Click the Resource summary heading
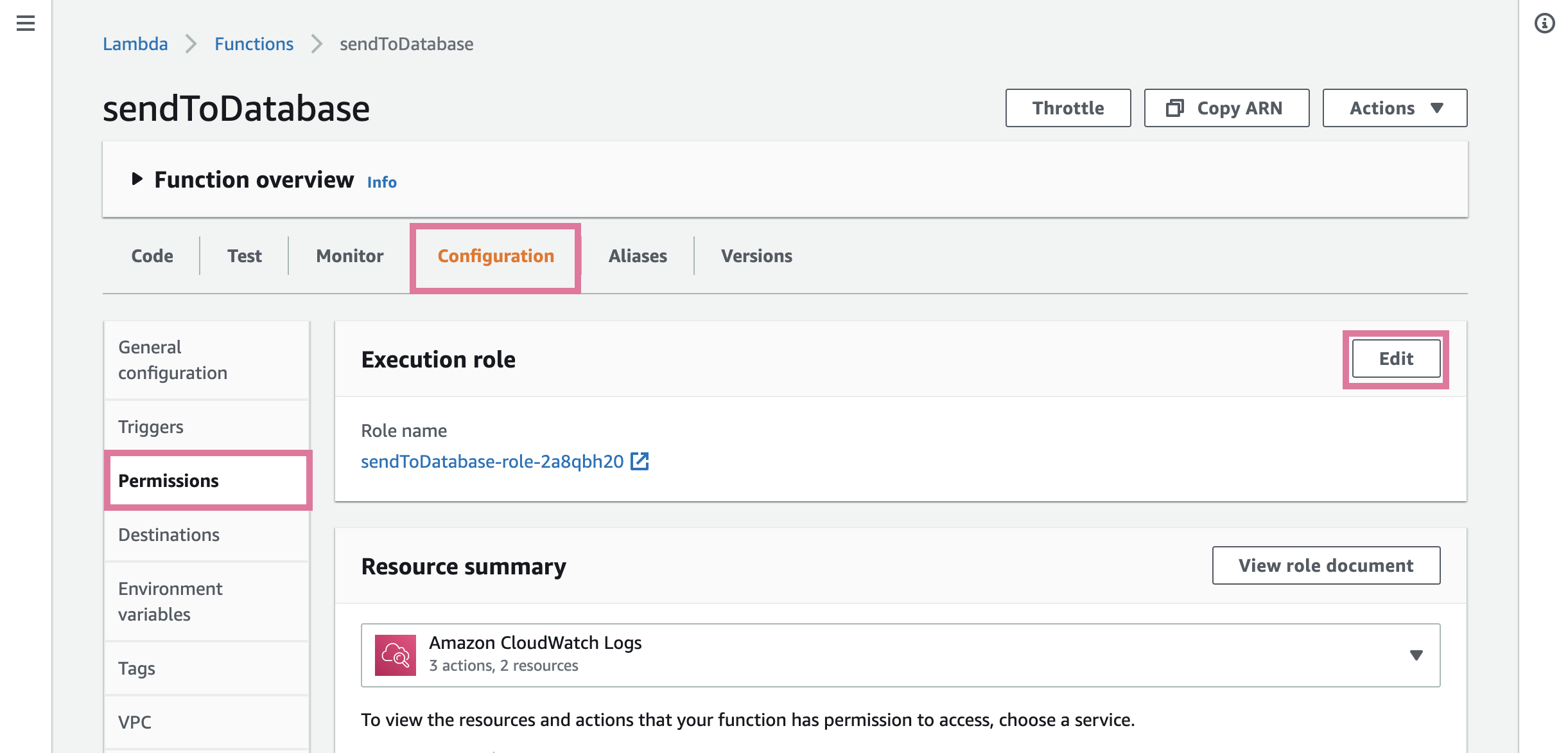 pos(464,567)
